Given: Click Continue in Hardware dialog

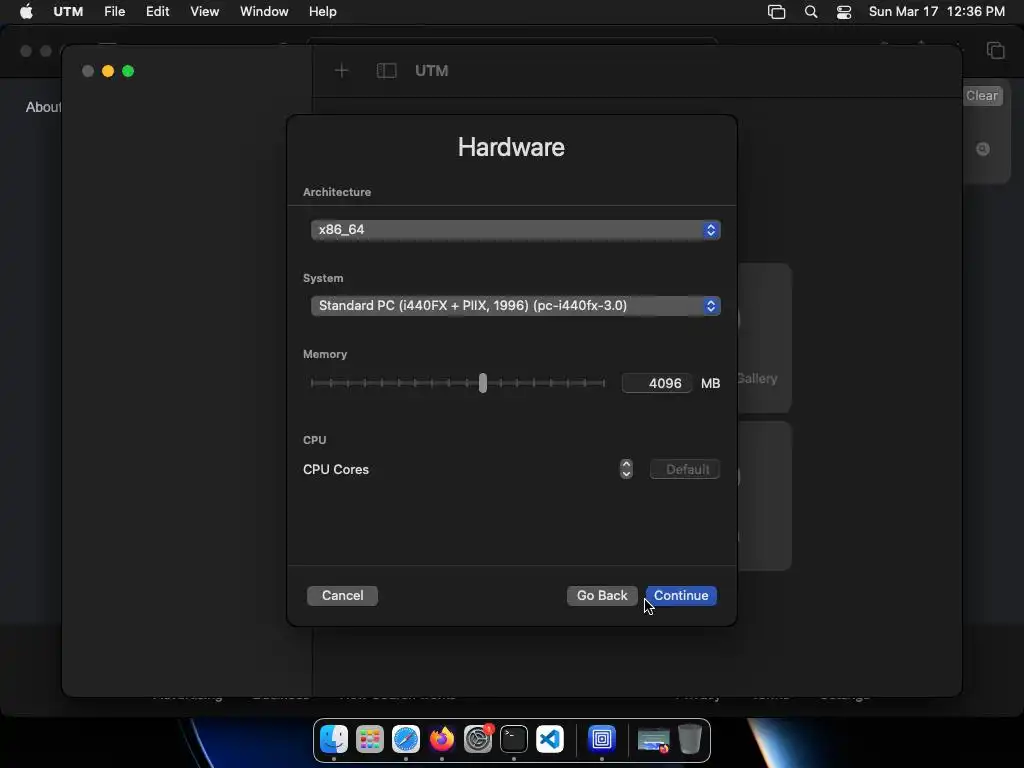Looking at the screenshot, I should tap(681, 596).
